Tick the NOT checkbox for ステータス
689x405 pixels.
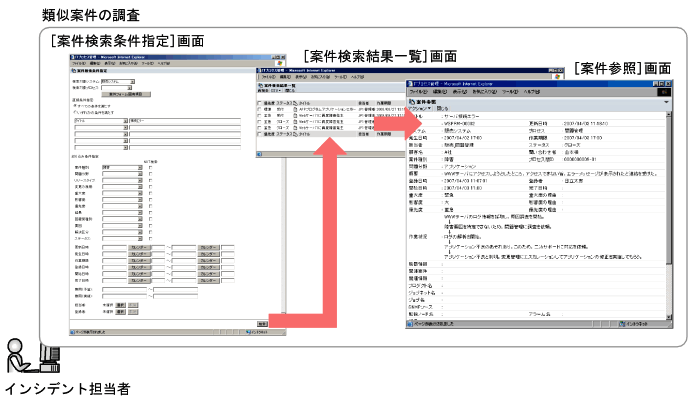click(151, 239)
